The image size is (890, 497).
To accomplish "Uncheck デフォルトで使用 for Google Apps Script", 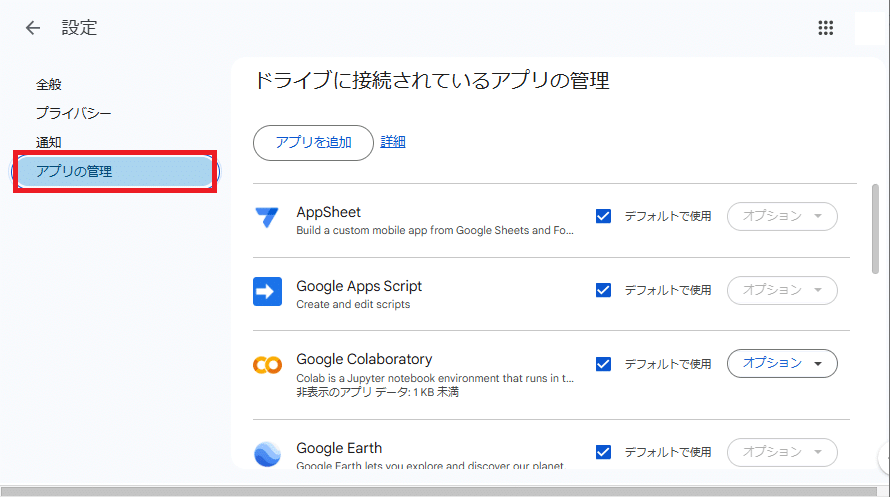I will (603, 290).
